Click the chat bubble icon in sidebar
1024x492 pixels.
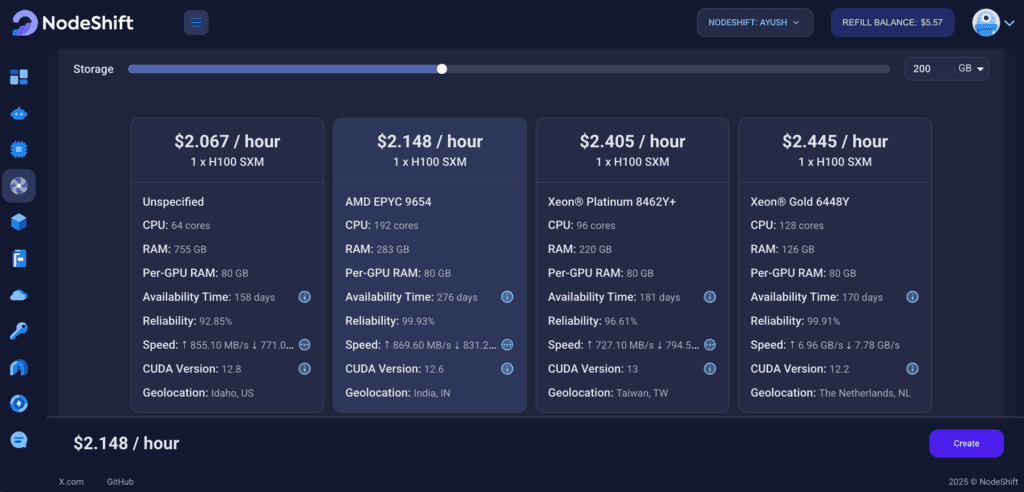pos(19,439)
